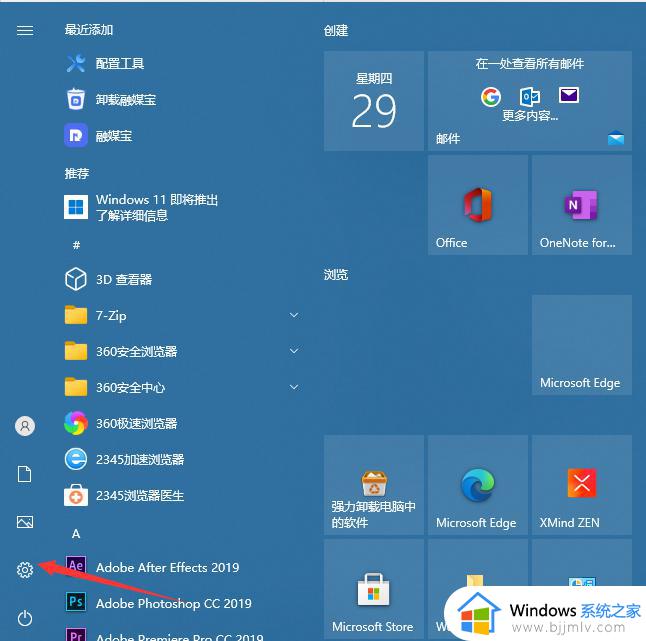Open the calendar tile showing 星期四 29
Viewport: 646px width, 641px height.
[374, 101]
